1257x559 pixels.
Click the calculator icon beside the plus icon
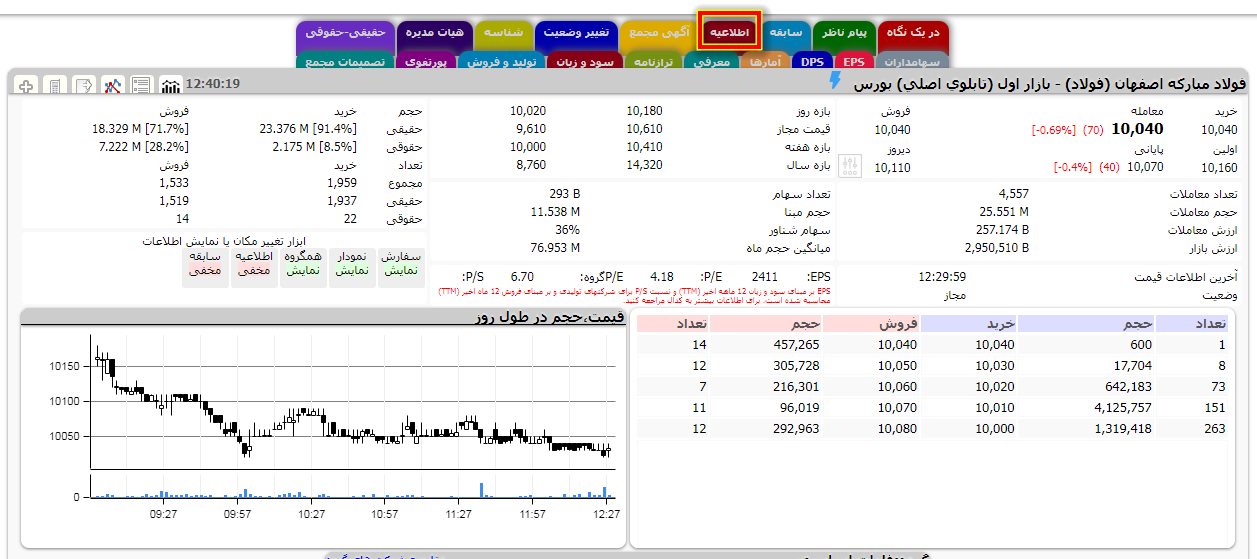[55, 85]
